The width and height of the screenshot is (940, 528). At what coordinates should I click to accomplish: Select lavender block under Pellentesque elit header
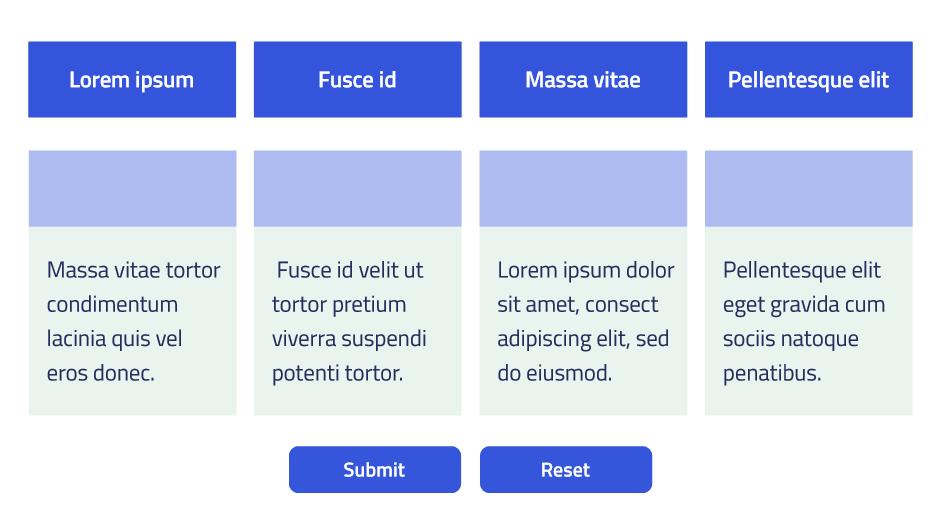(808, 189)
